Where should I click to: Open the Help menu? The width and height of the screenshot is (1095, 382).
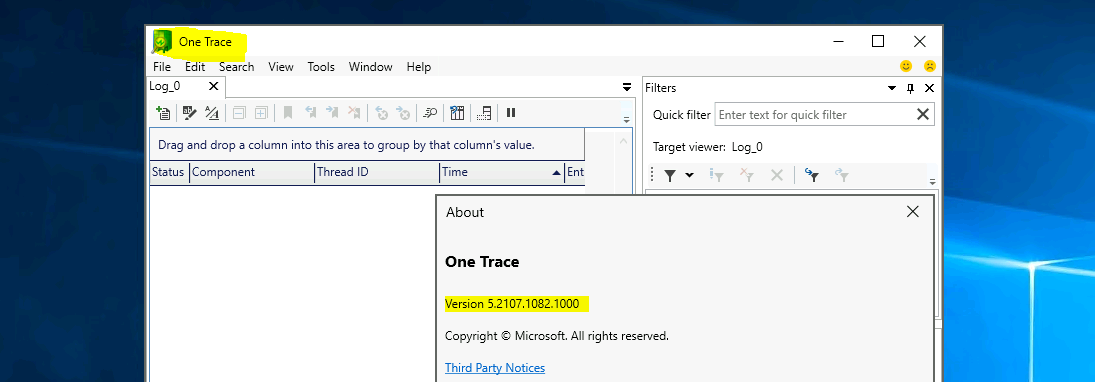click(x=419, y=67)
